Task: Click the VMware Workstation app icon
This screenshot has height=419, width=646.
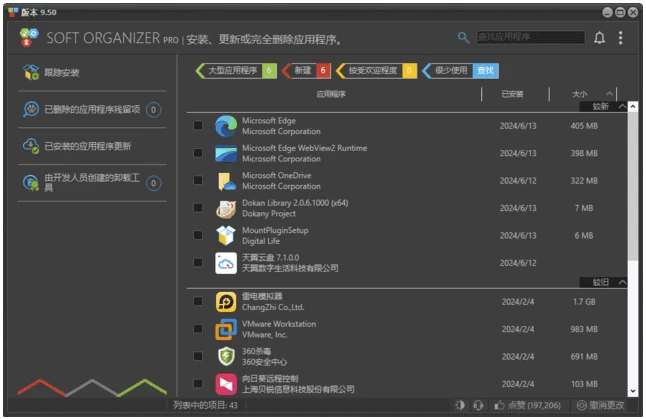Action: 226,330
